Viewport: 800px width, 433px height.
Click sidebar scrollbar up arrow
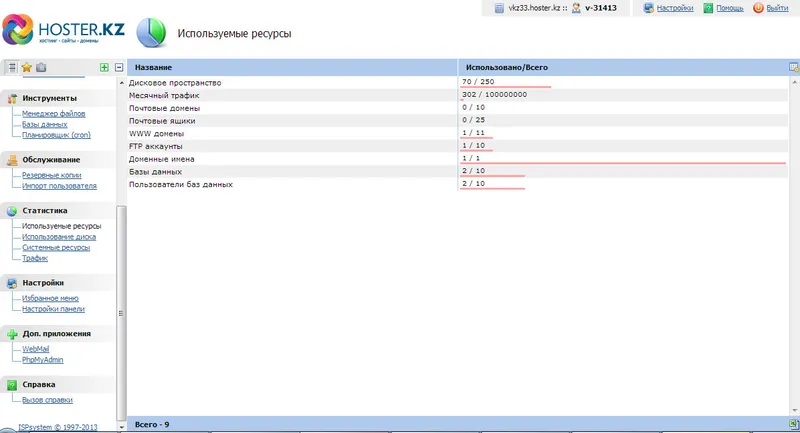click(121, 83)
